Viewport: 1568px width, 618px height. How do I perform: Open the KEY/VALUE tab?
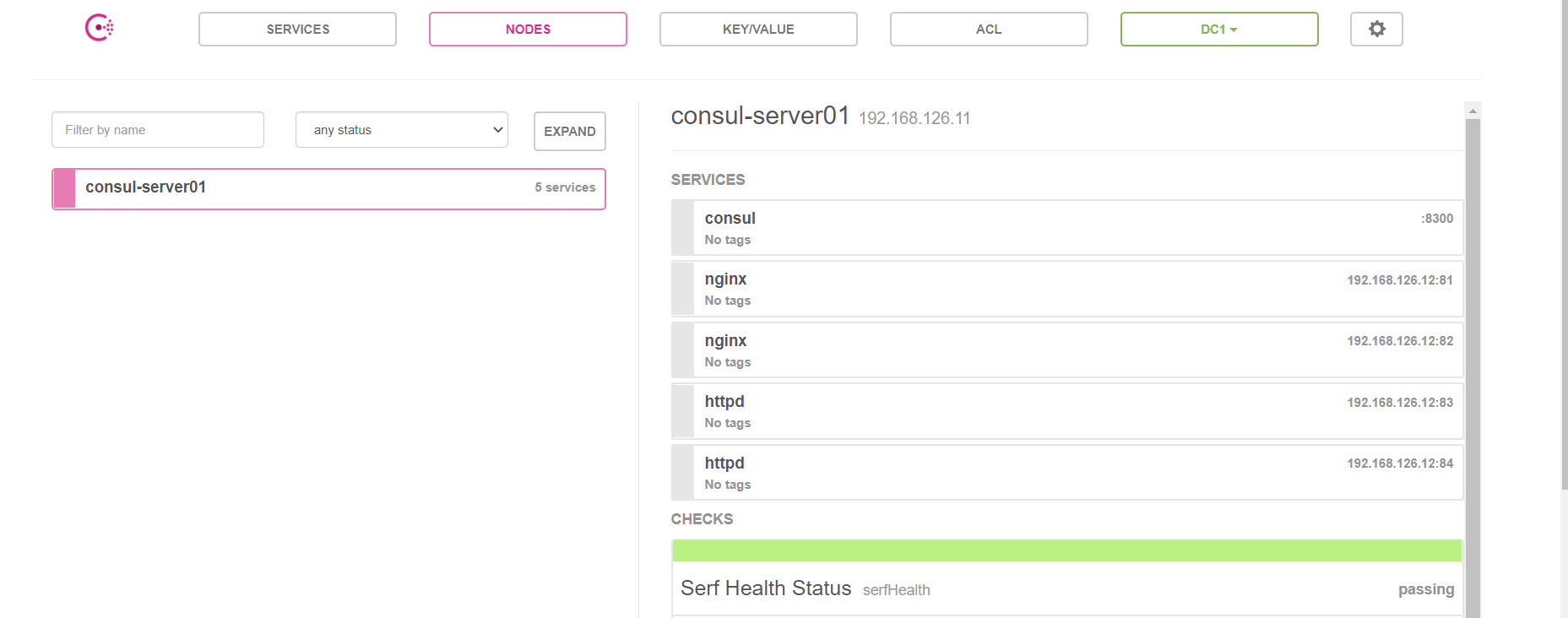(x=758, y=30)
